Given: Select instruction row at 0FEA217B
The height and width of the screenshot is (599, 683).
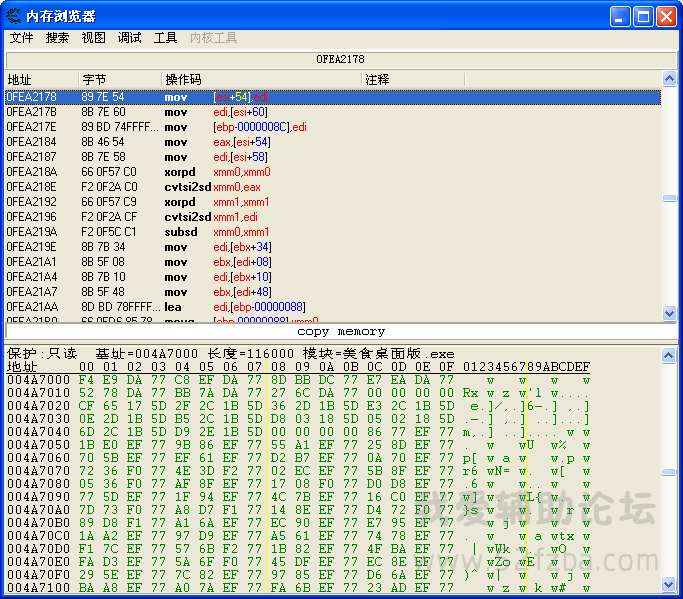Looking at the screenshot, I should tap(333, 112).
